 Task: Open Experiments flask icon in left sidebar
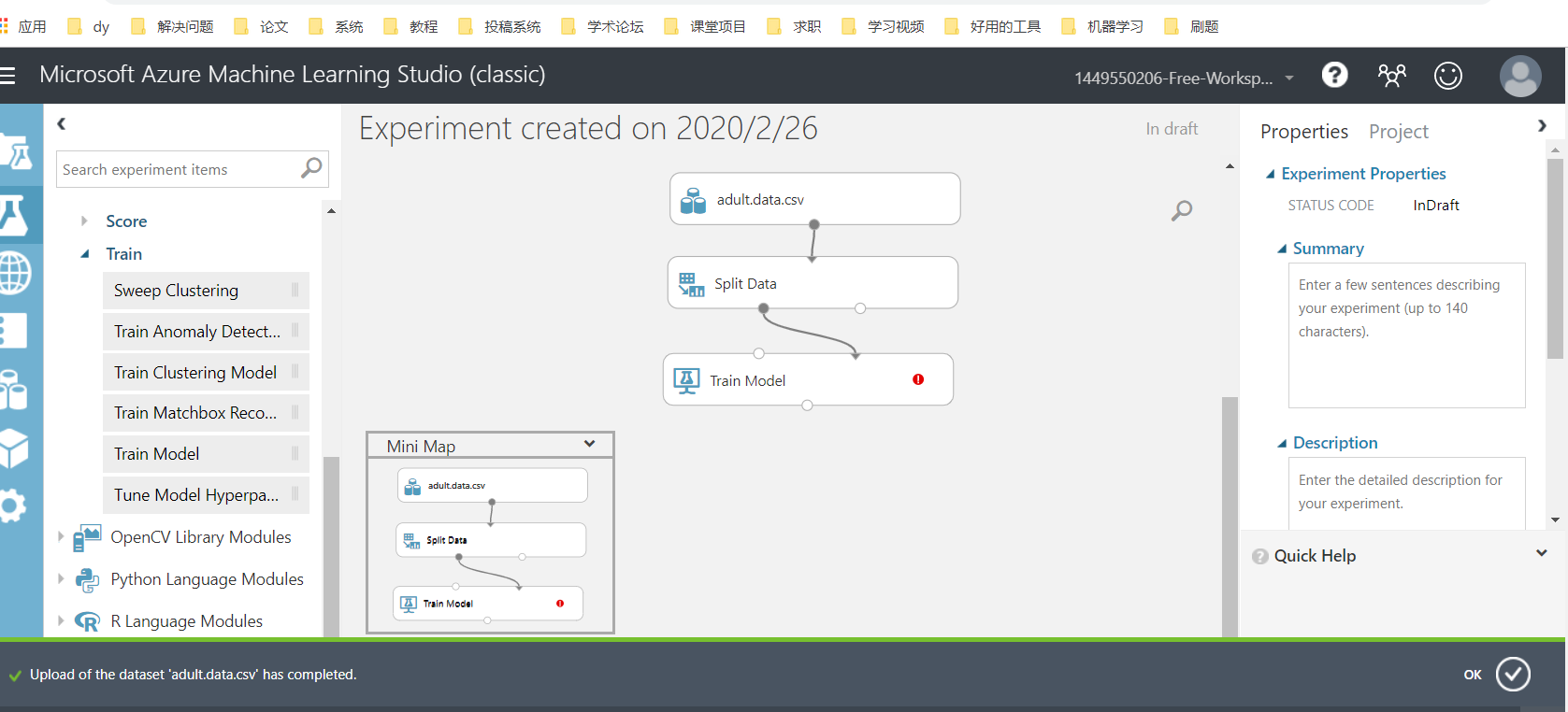(15, 215)
